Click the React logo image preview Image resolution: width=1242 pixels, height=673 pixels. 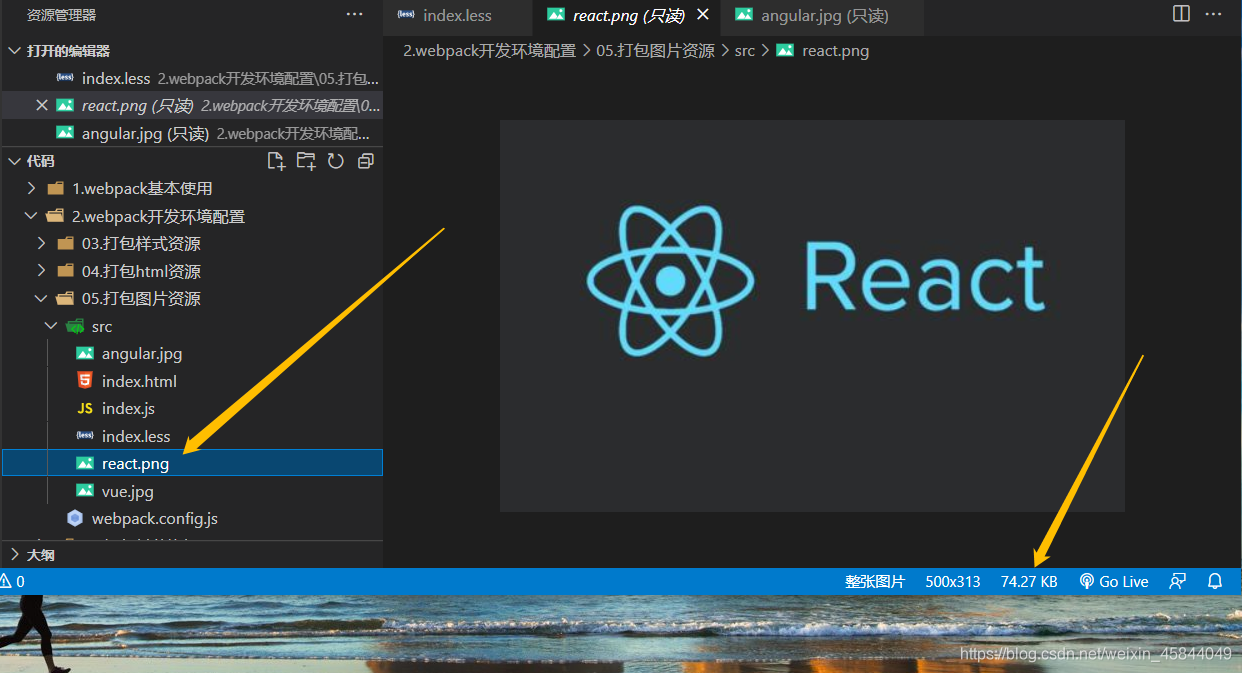[812, 316]
